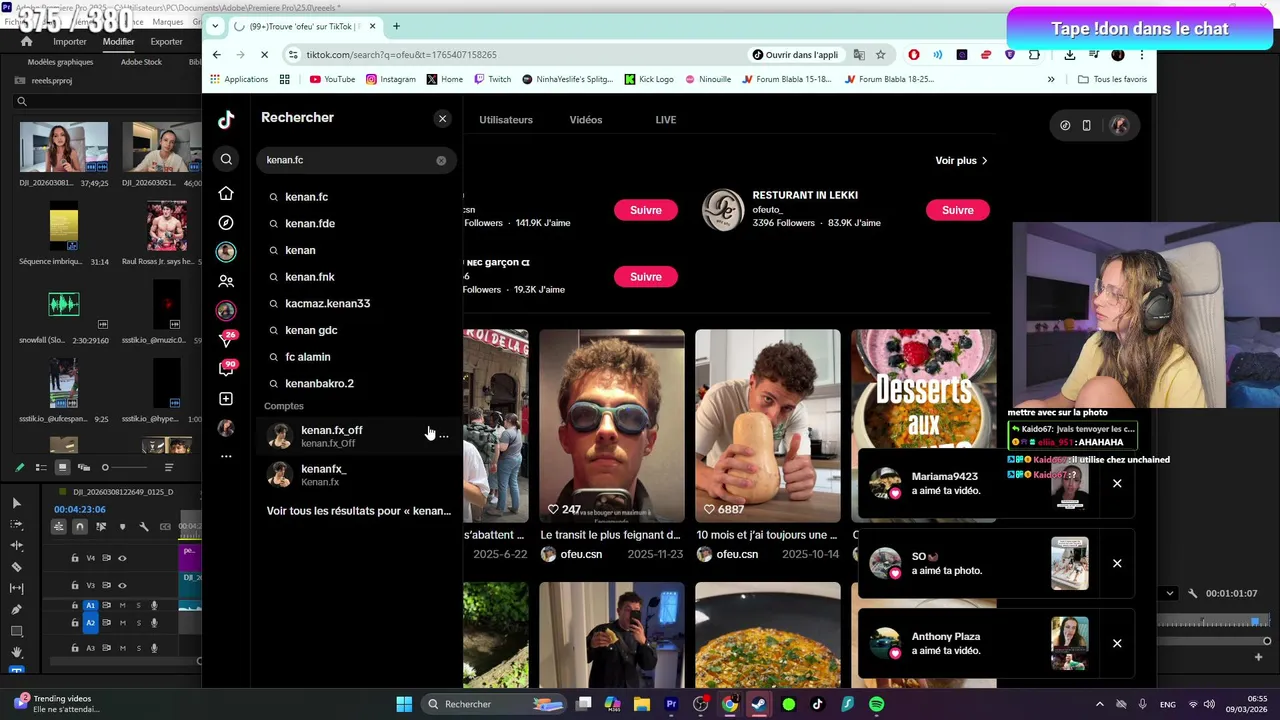Toggle V3 track eye visibility

pos(122,585)
